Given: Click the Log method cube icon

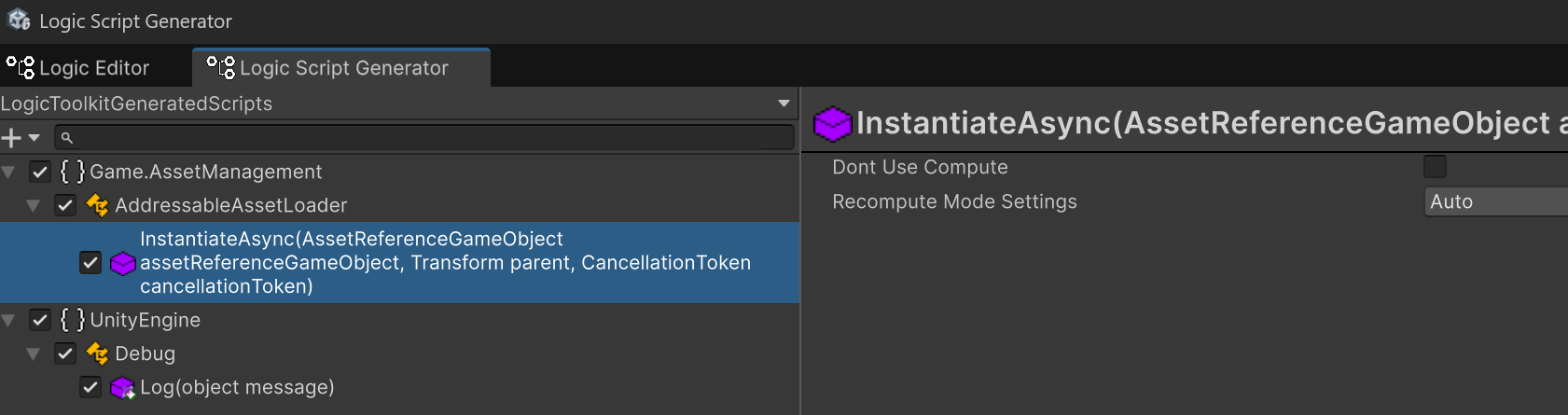Looking at the screenshot, I should tap(122, 388).
